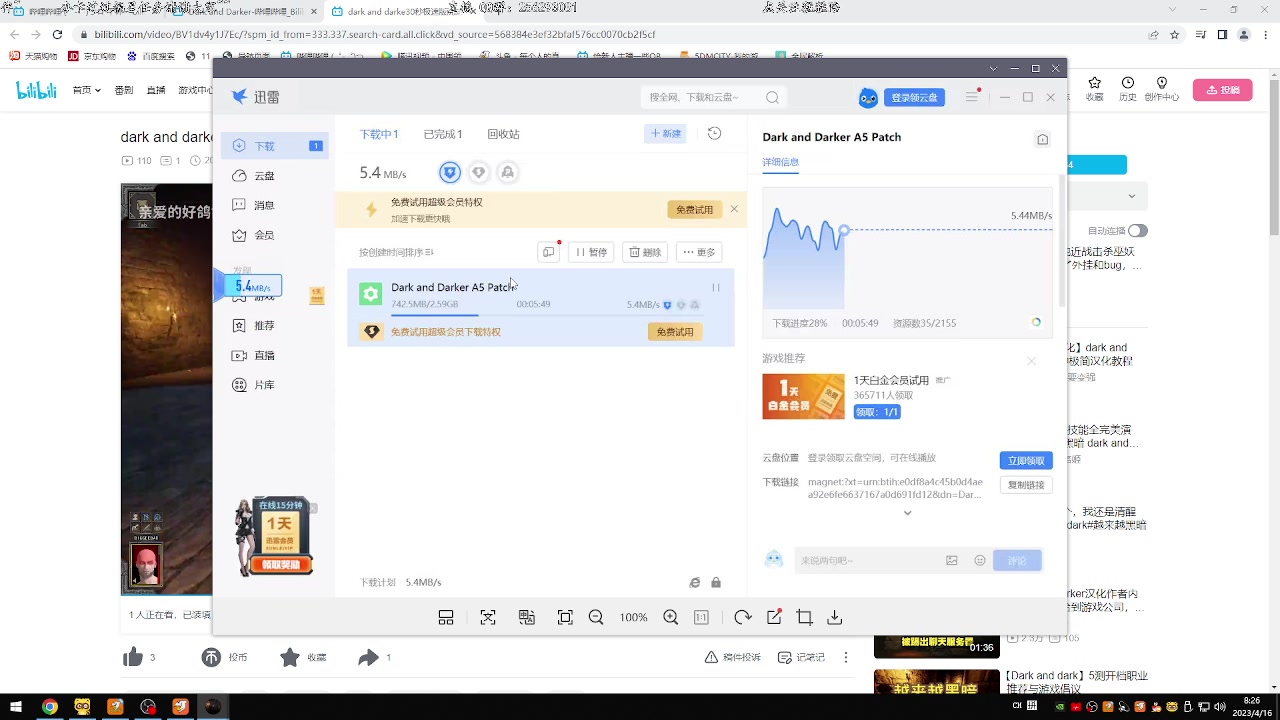Viewport: 1280px width, 720px height.
Task: Toggle the rocket acceleration icon
Action: coord(508,173)
